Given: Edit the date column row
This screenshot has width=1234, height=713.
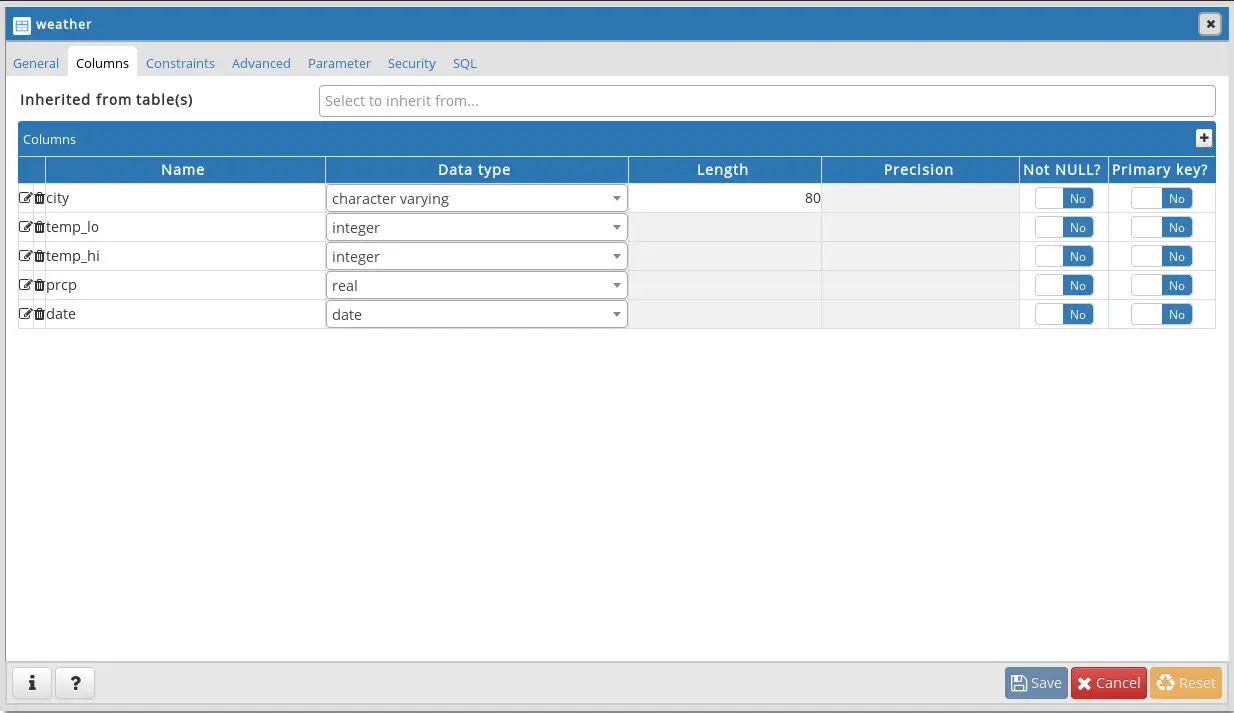Looking at the screenshot, I should pos(25,314).
